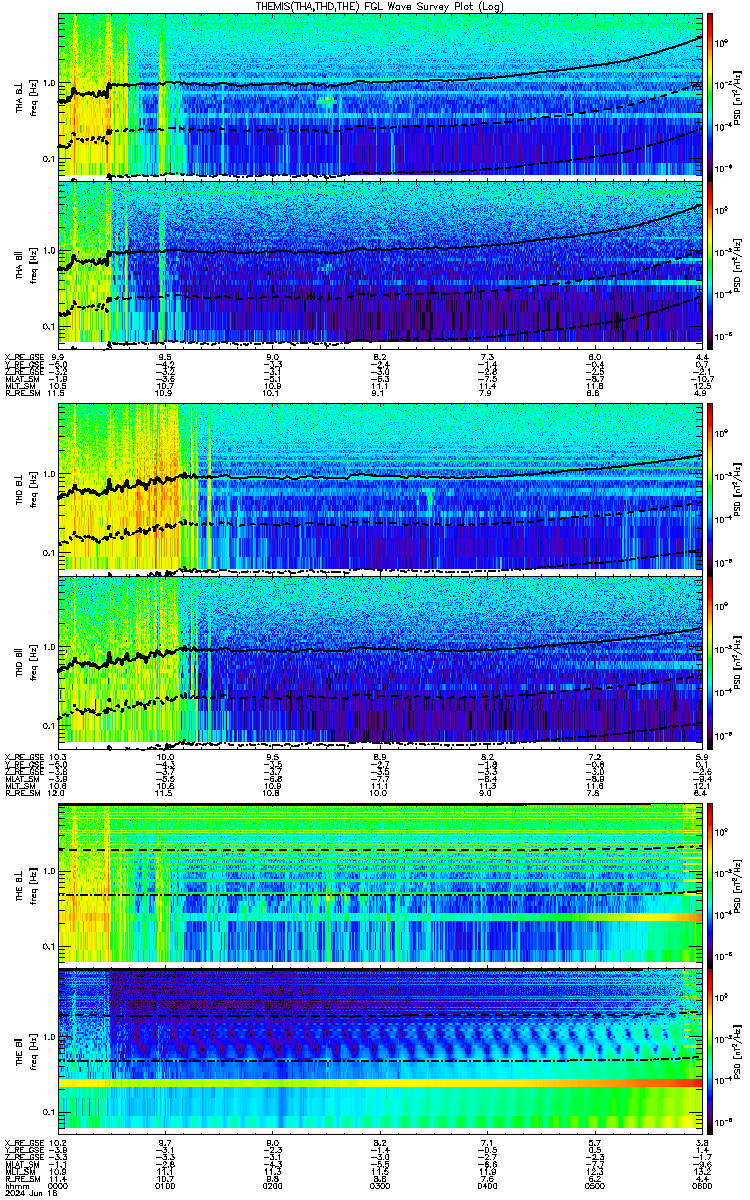Click the PSD color bar beside THD B-perpendicular
The image size is (750, 1200).
click(709, 488)
